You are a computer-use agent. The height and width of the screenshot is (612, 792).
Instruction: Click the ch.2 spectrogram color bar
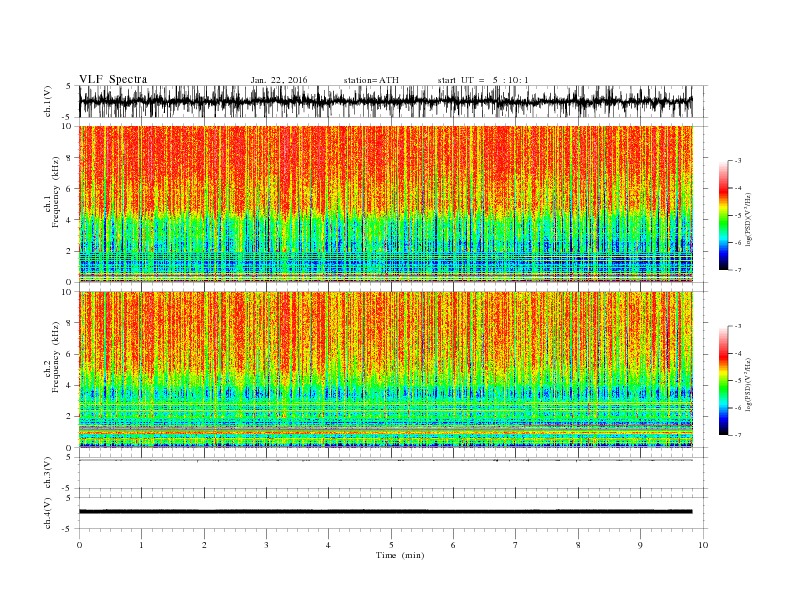pos(723,381)
